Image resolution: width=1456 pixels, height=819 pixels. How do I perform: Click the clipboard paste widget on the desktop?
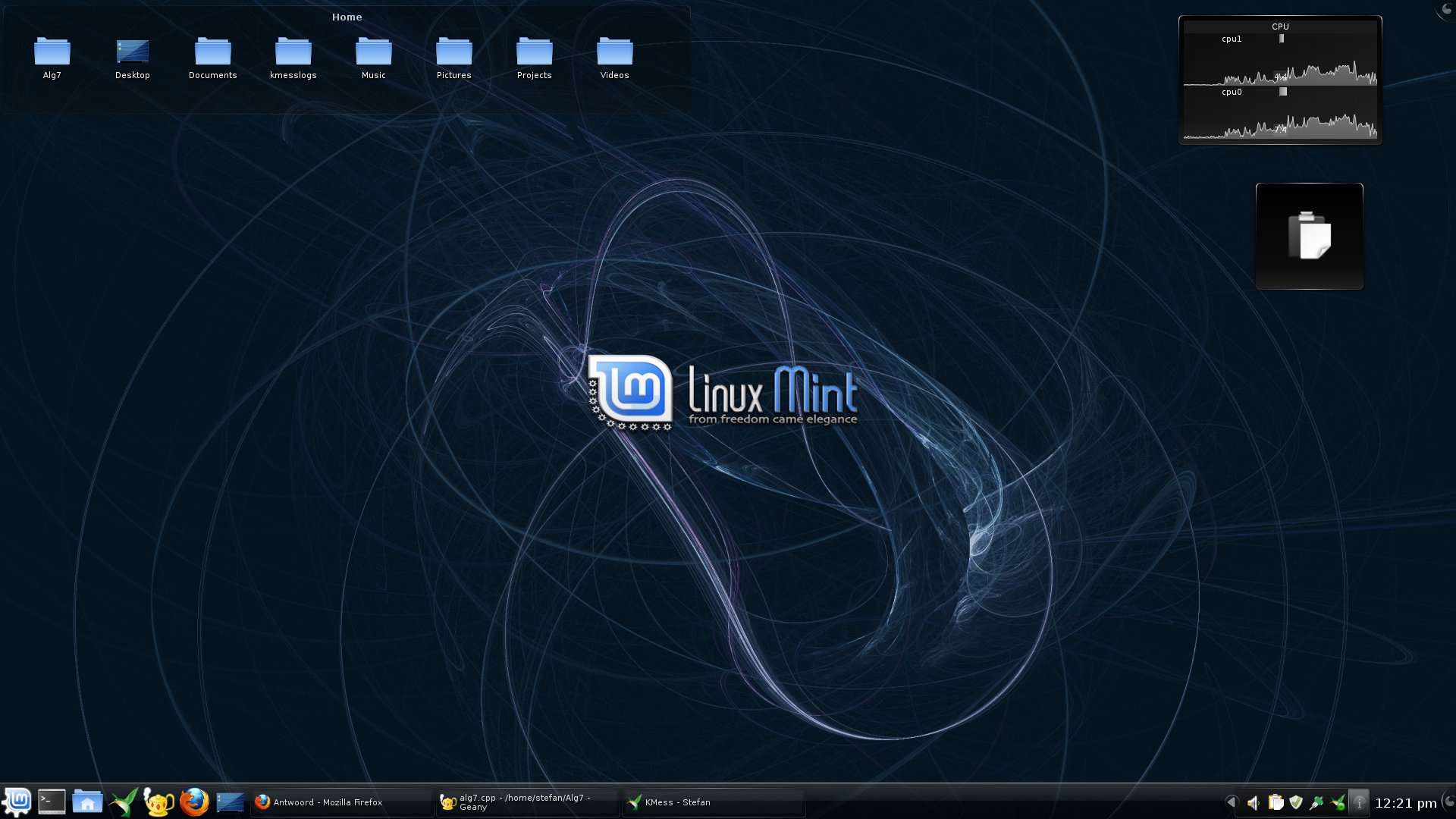[x=1309, y=236]
